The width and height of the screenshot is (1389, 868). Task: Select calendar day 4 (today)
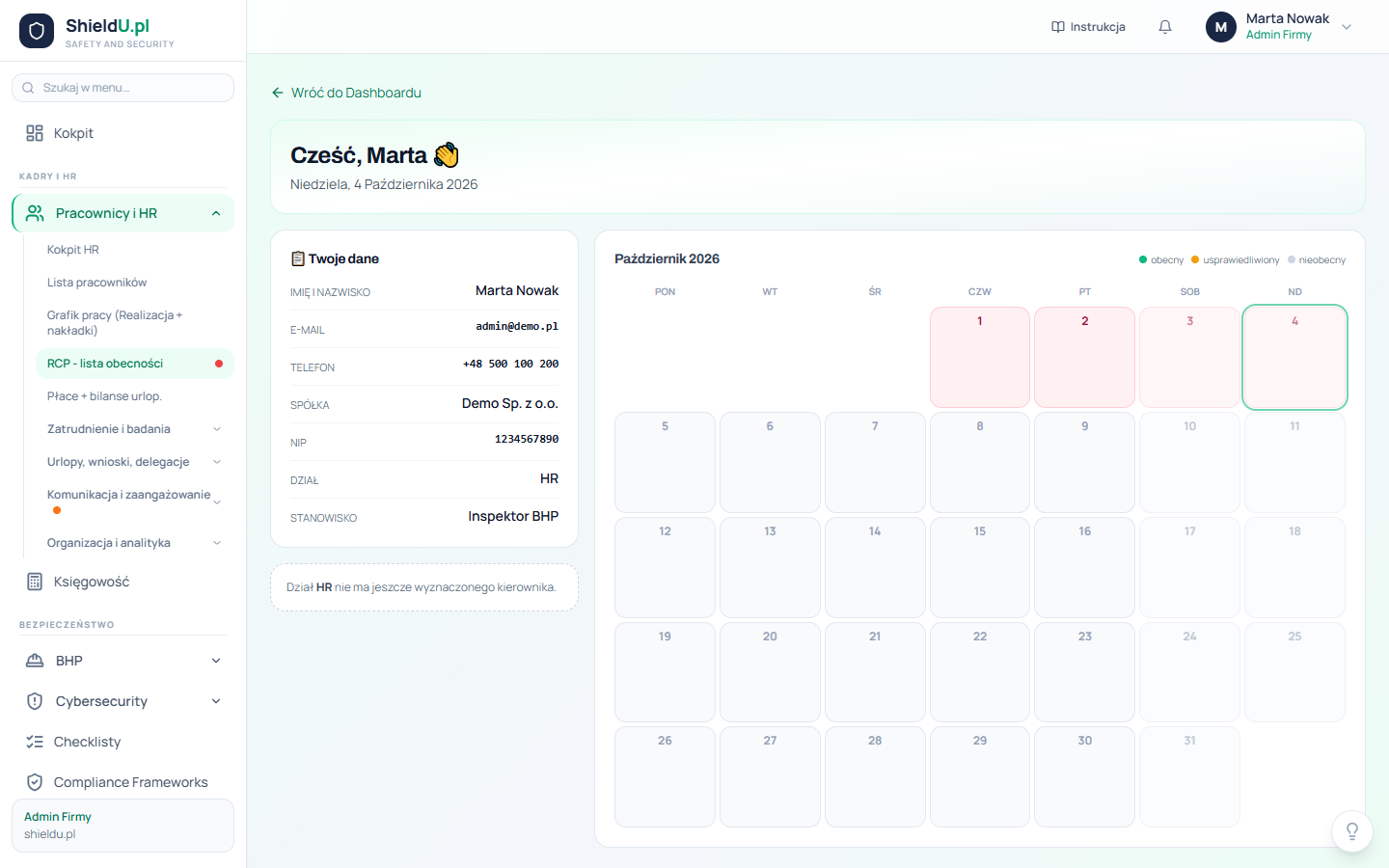[1294, 357]
